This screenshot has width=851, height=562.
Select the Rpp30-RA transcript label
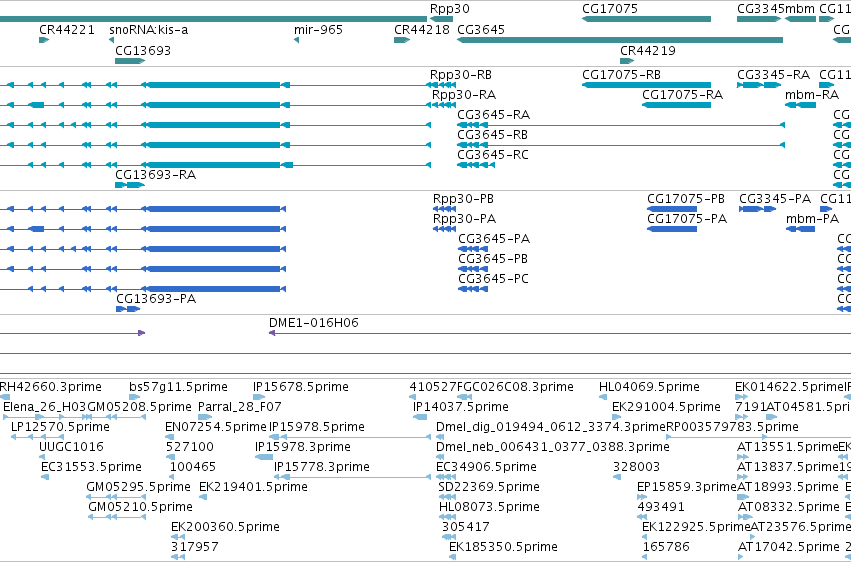pos(463,95)
